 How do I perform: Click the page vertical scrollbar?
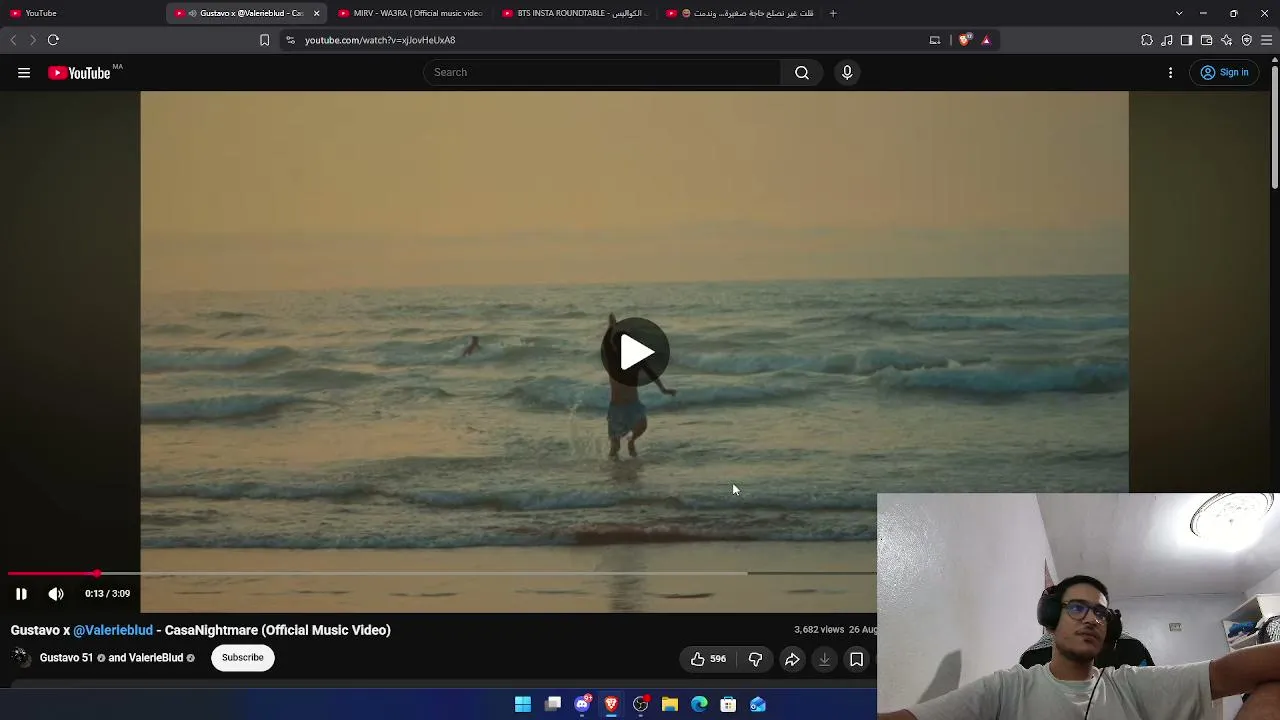coord(1275,125)
